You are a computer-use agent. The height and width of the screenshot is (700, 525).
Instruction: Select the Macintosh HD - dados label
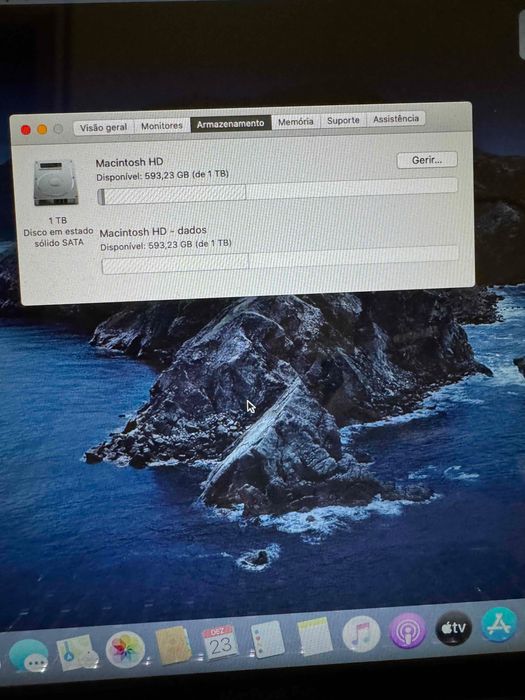click(153, 231)
